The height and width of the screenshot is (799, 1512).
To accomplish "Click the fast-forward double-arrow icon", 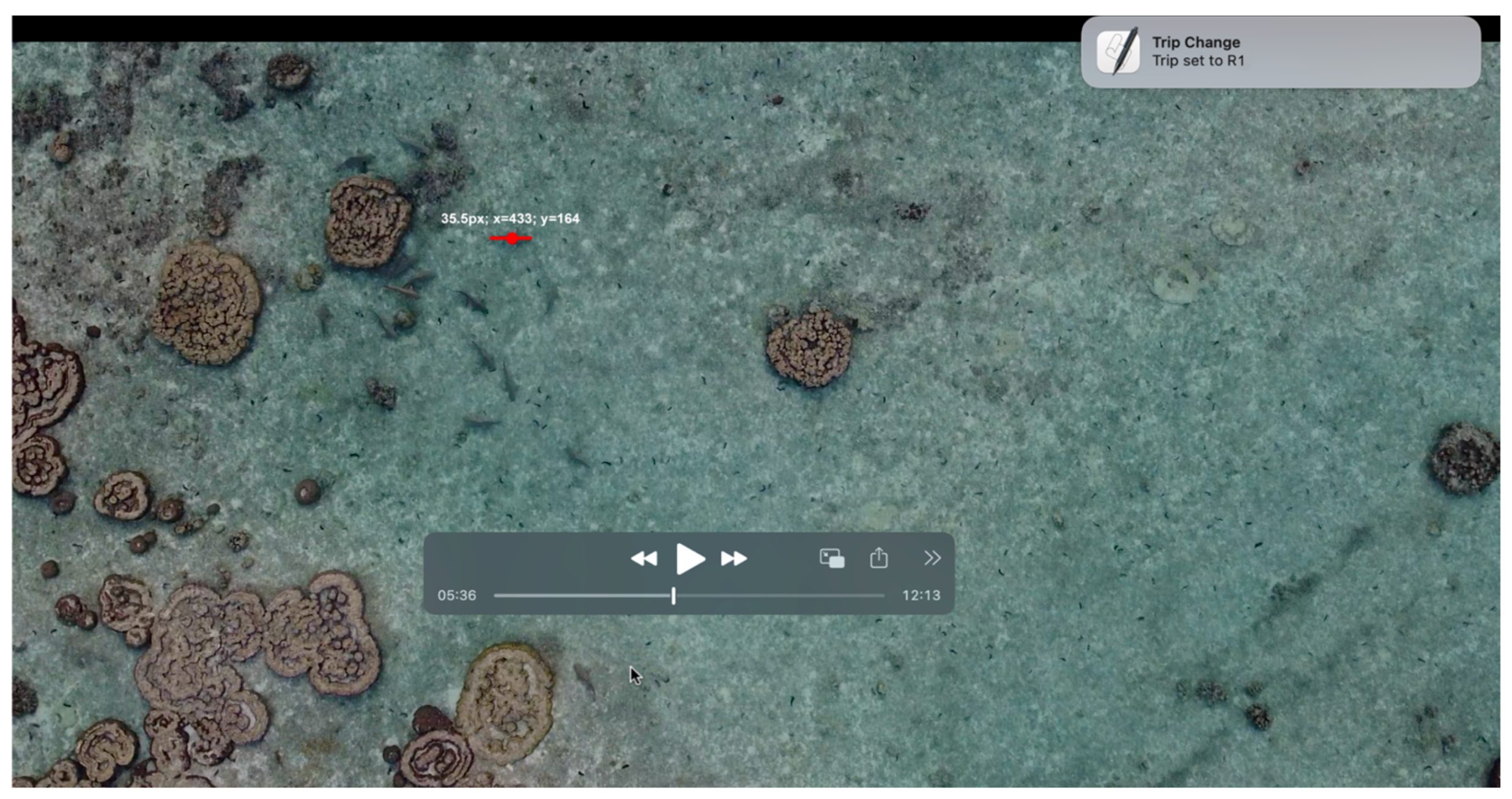I will (x=733, y=558).
